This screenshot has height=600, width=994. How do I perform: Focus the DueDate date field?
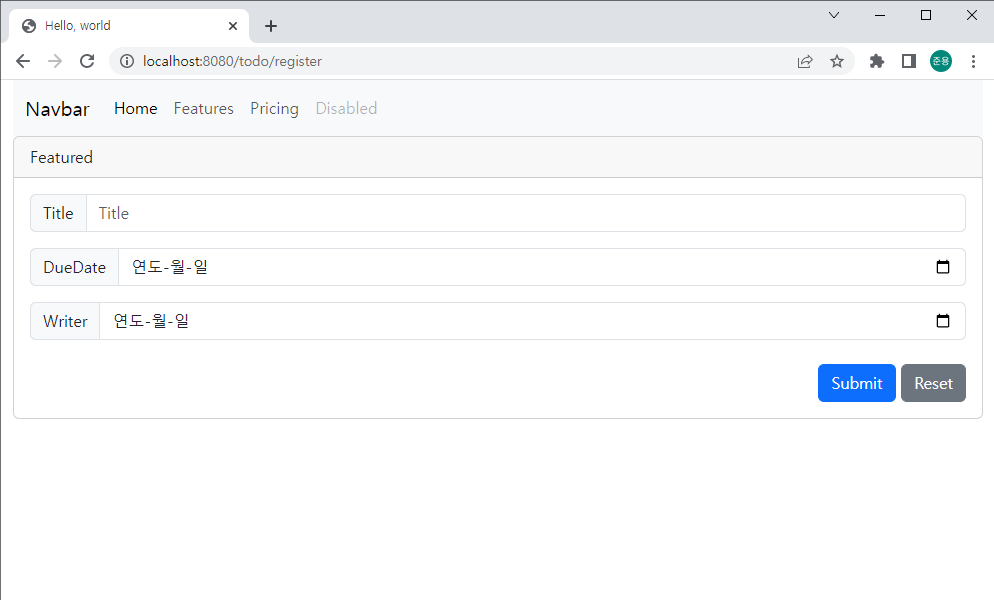point(541,267)
